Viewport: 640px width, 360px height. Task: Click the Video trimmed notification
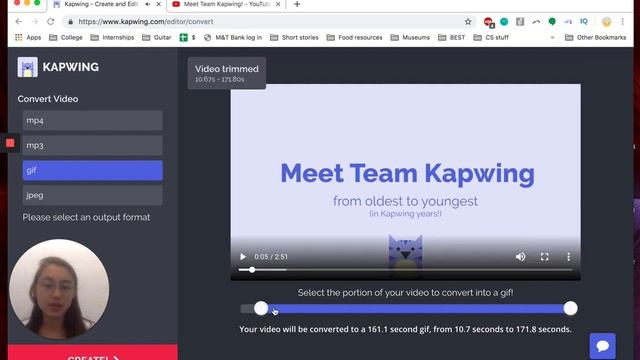coord(227,73)
